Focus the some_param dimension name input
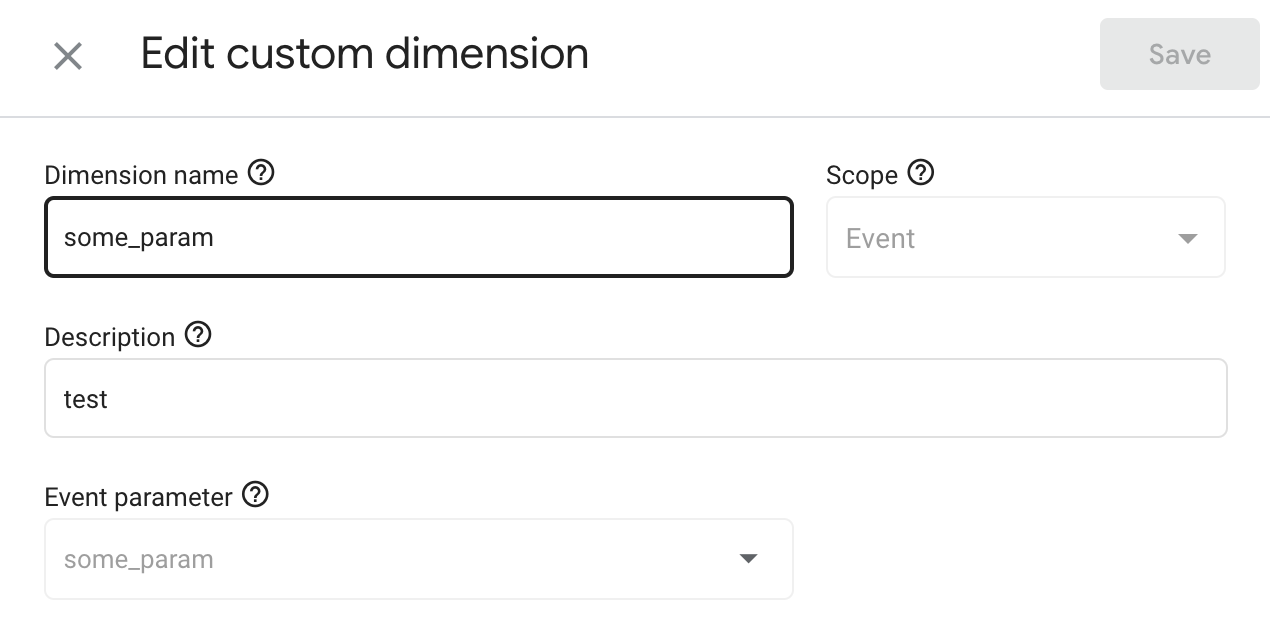Viewport: 1270px width, 622px height. pos(418,237)
